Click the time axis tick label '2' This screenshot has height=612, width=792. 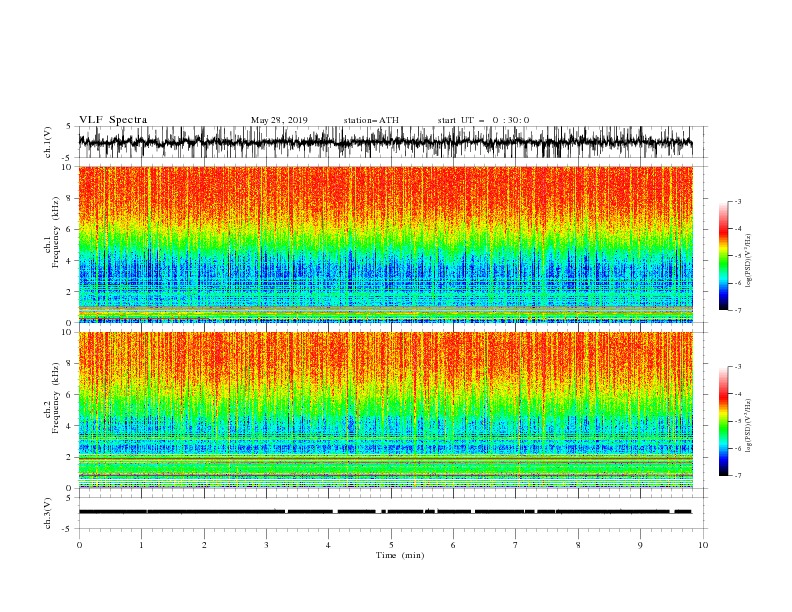click(x=204, y=545)
